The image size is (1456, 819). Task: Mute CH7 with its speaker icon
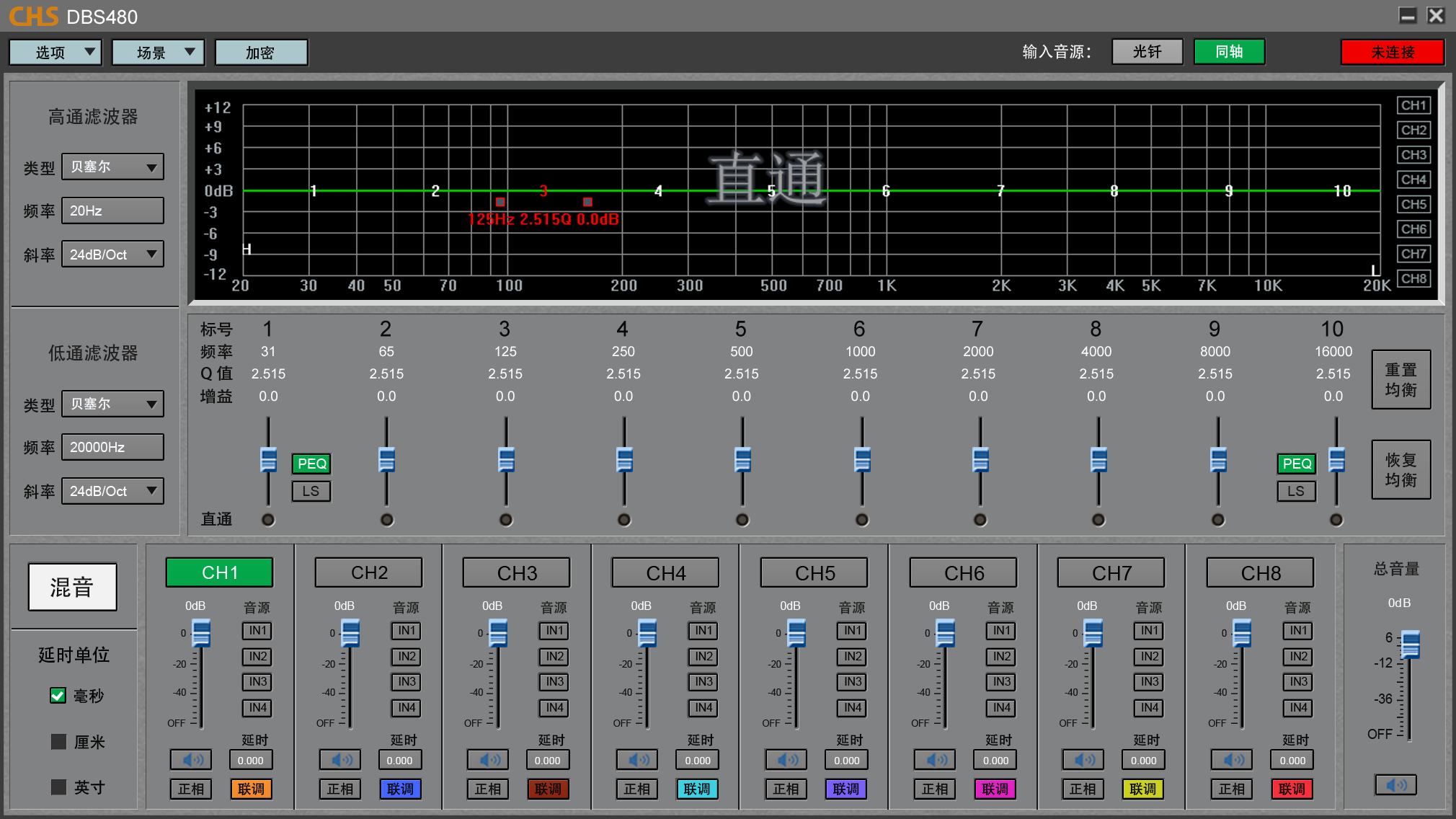[1083, 760]
